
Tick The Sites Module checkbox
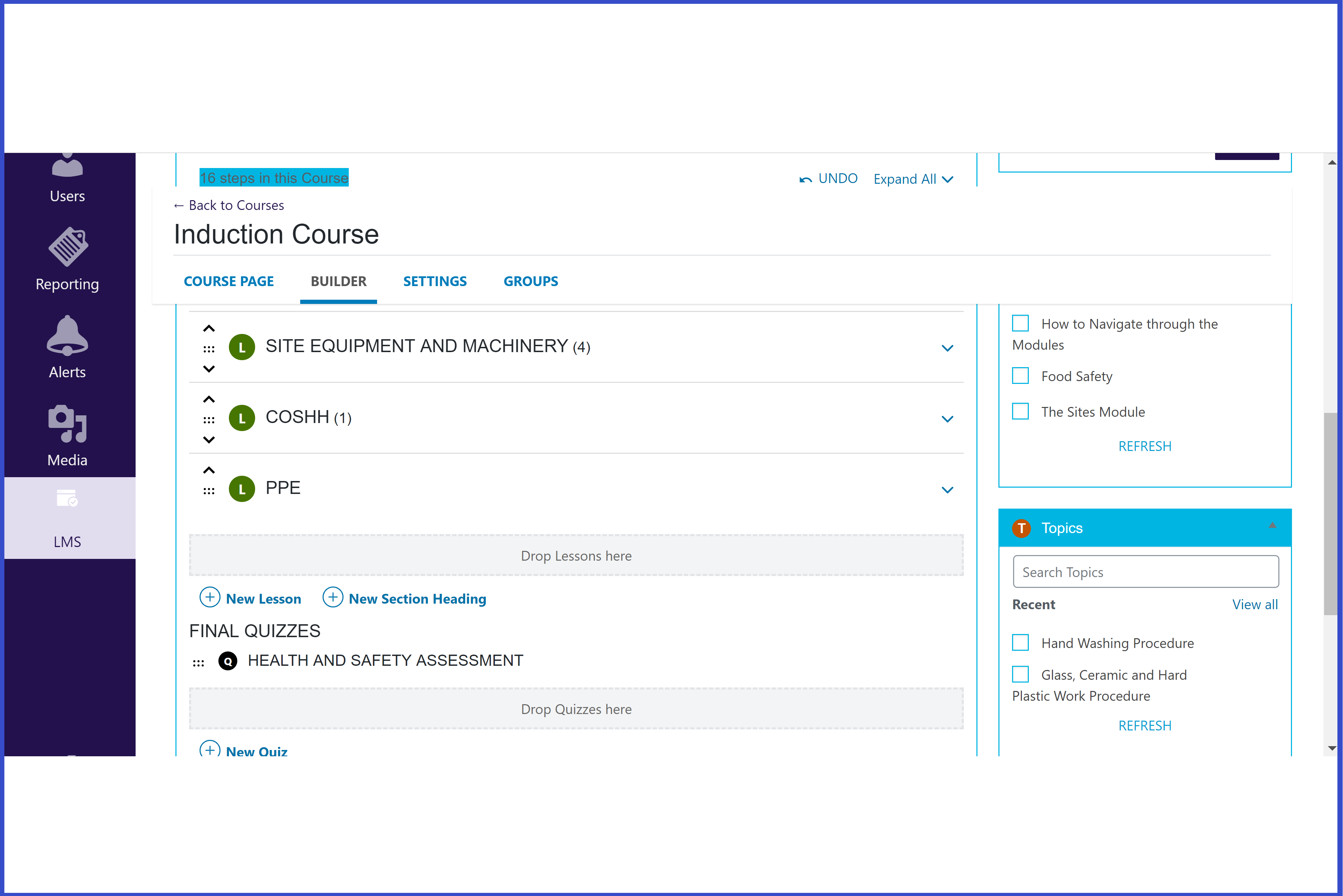pyautogui.click(x=1020, y=411)
